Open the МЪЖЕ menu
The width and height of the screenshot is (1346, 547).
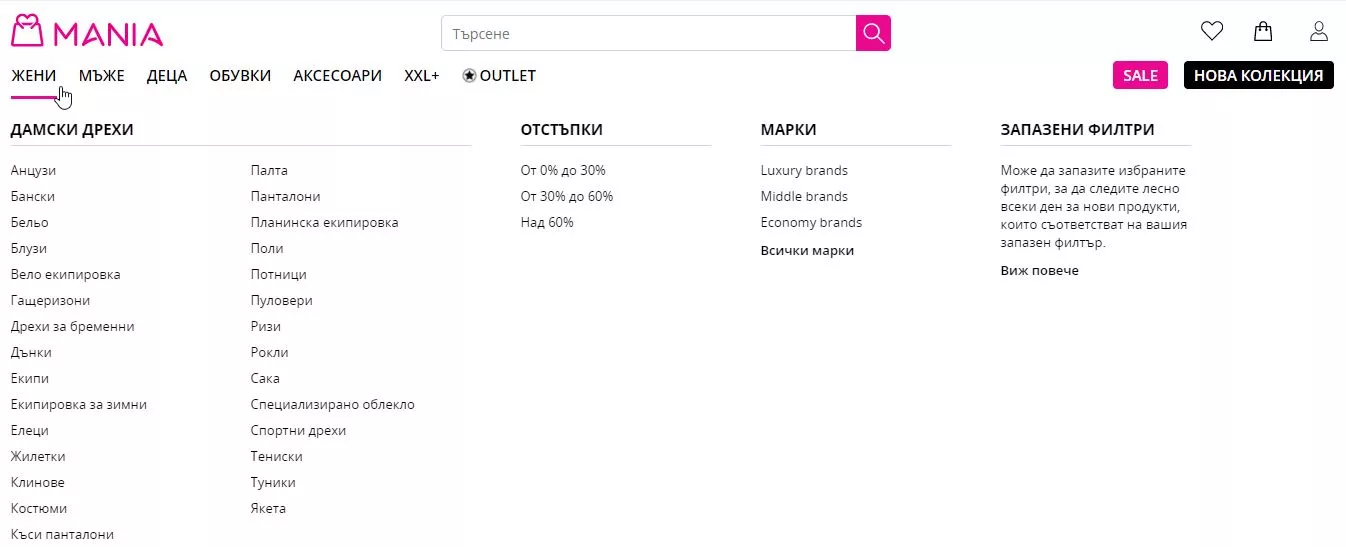click(102, 76)
